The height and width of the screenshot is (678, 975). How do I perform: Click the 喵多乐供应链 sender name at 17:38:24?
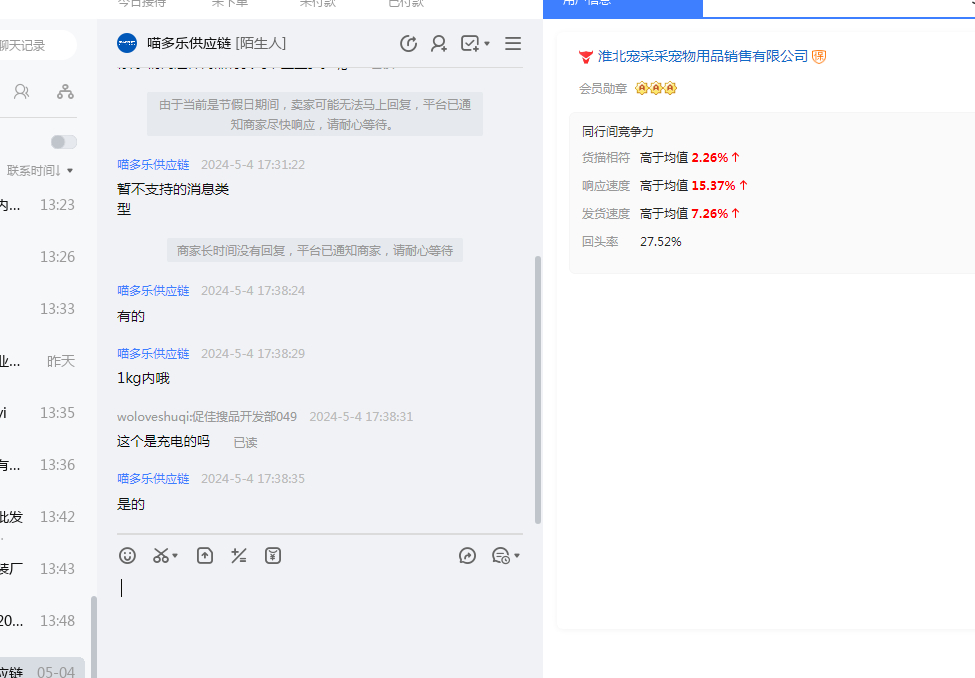click(x=153, y=291)
